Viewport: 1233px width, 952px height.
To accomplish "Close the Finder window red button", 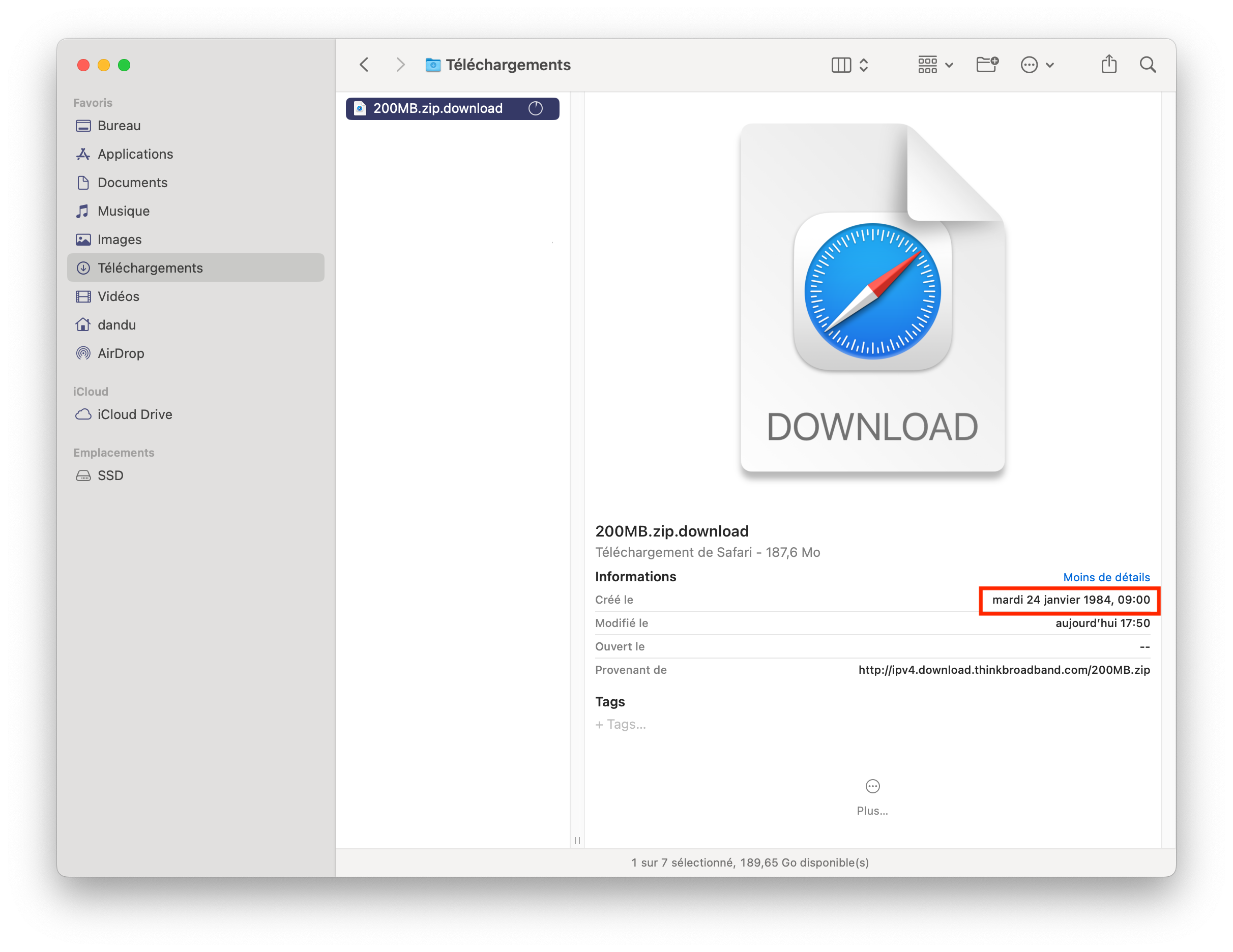I will point(83,65).
